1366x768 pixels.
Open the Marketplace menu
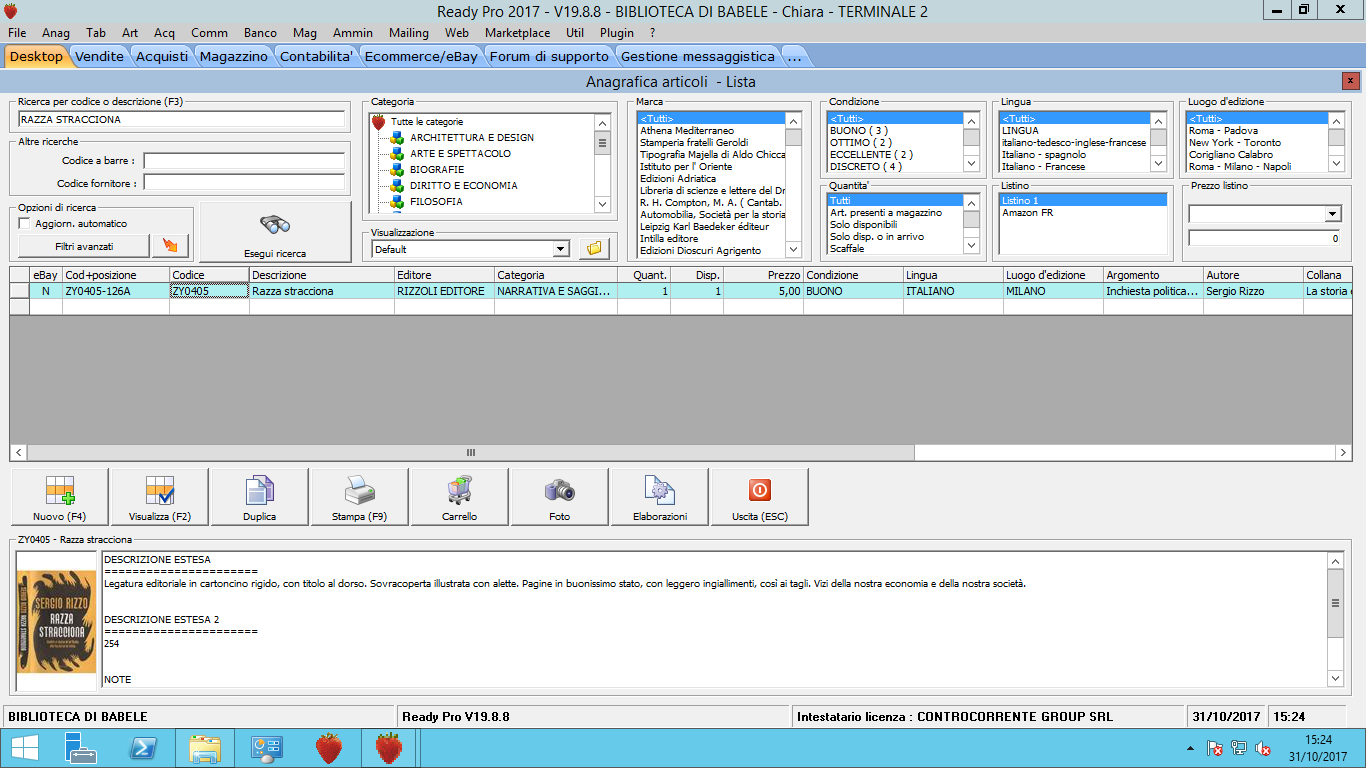(x=517, y=33)
